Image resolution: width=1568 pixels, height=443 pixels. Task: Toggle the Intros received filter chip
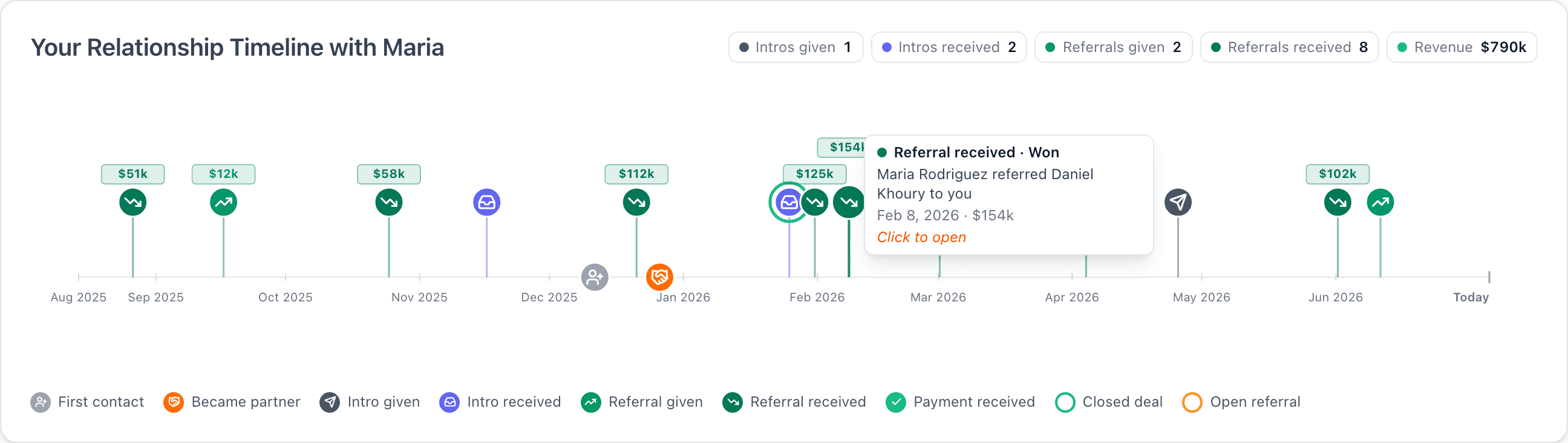(949, 48)
